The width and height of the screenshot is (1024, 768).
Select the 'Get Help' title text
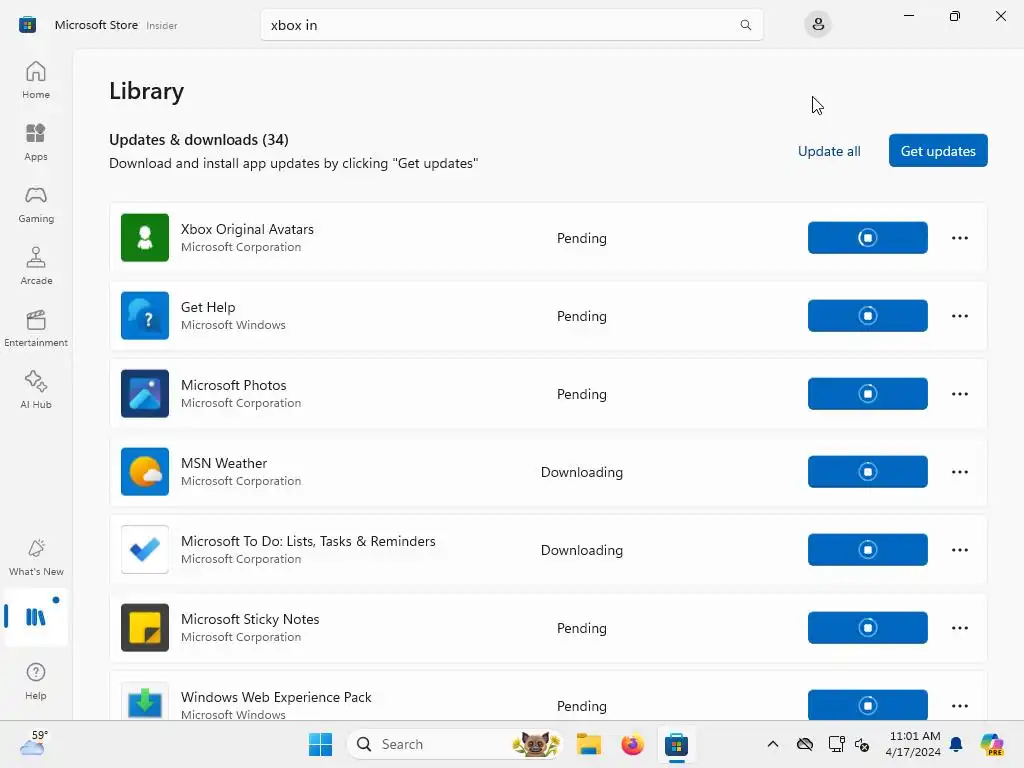pos(208,307)
